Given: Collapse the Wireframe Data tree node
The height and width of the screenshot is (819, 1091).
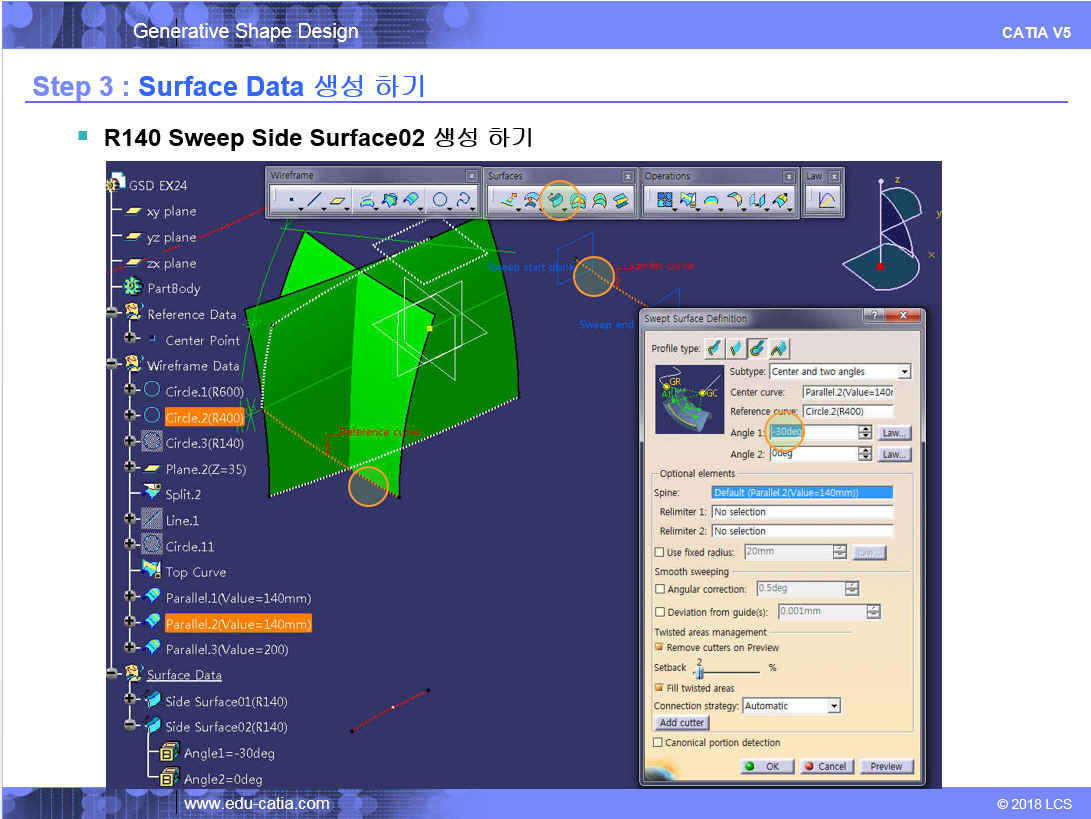Looking at the screenshot, I should (113, 365).
